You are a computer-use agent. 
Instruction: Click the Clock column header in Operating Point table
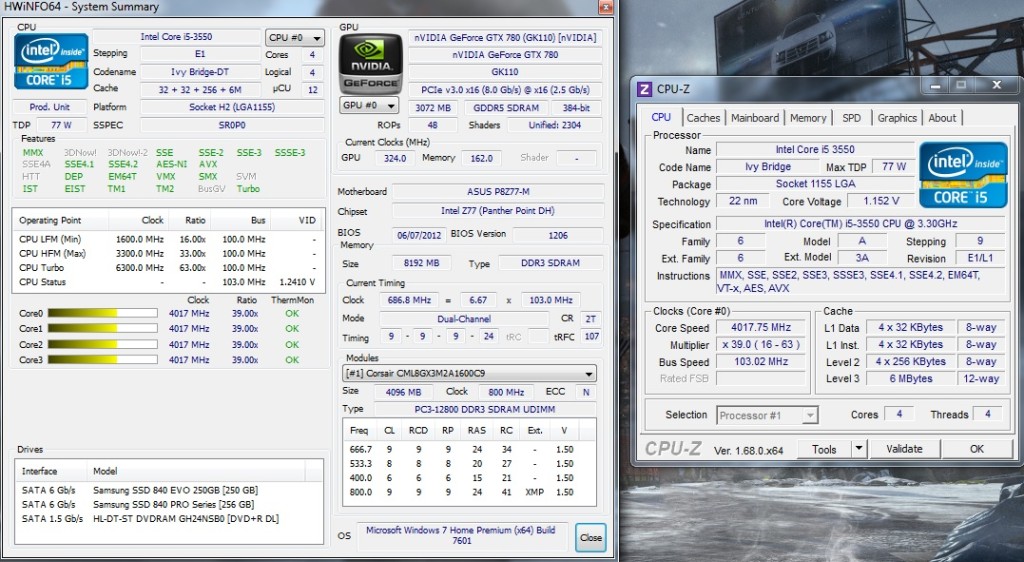[138, 220]
